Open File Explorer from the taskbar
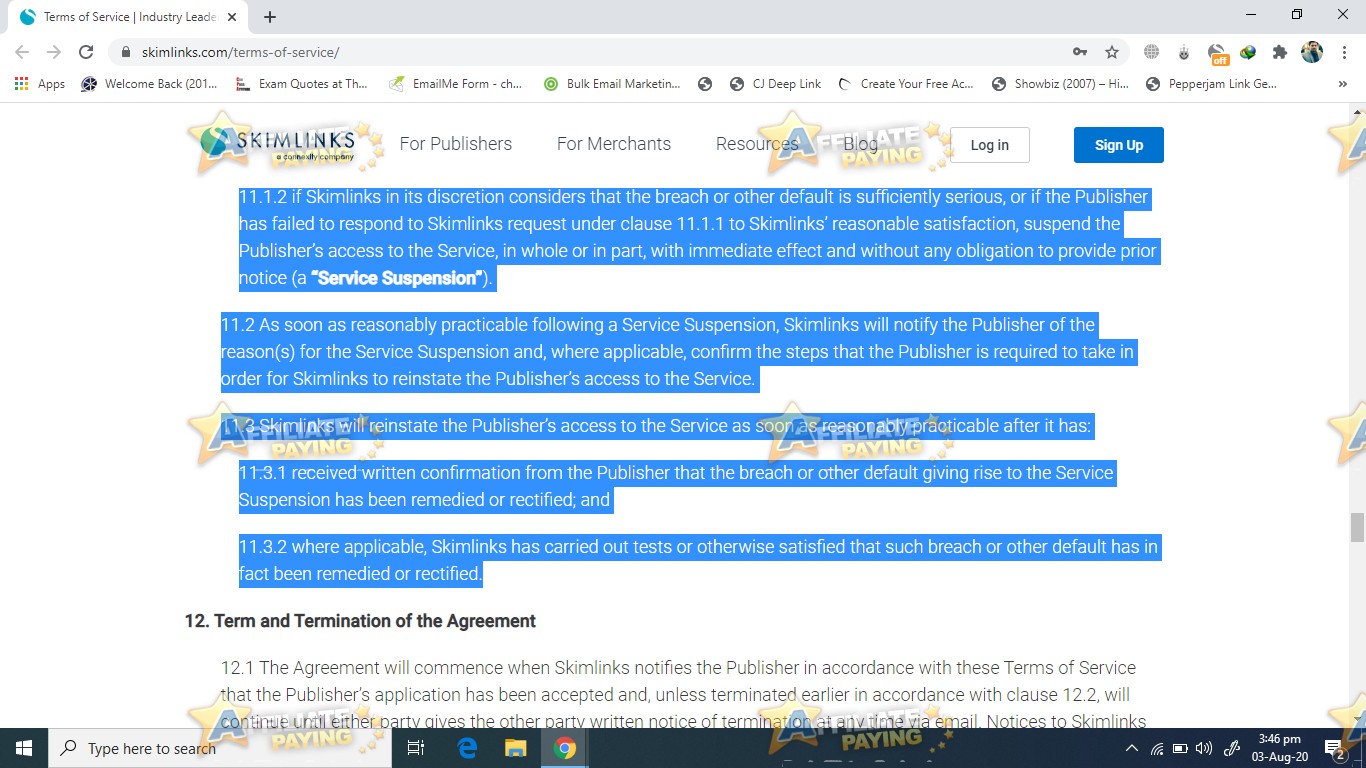 coord(515,748)
